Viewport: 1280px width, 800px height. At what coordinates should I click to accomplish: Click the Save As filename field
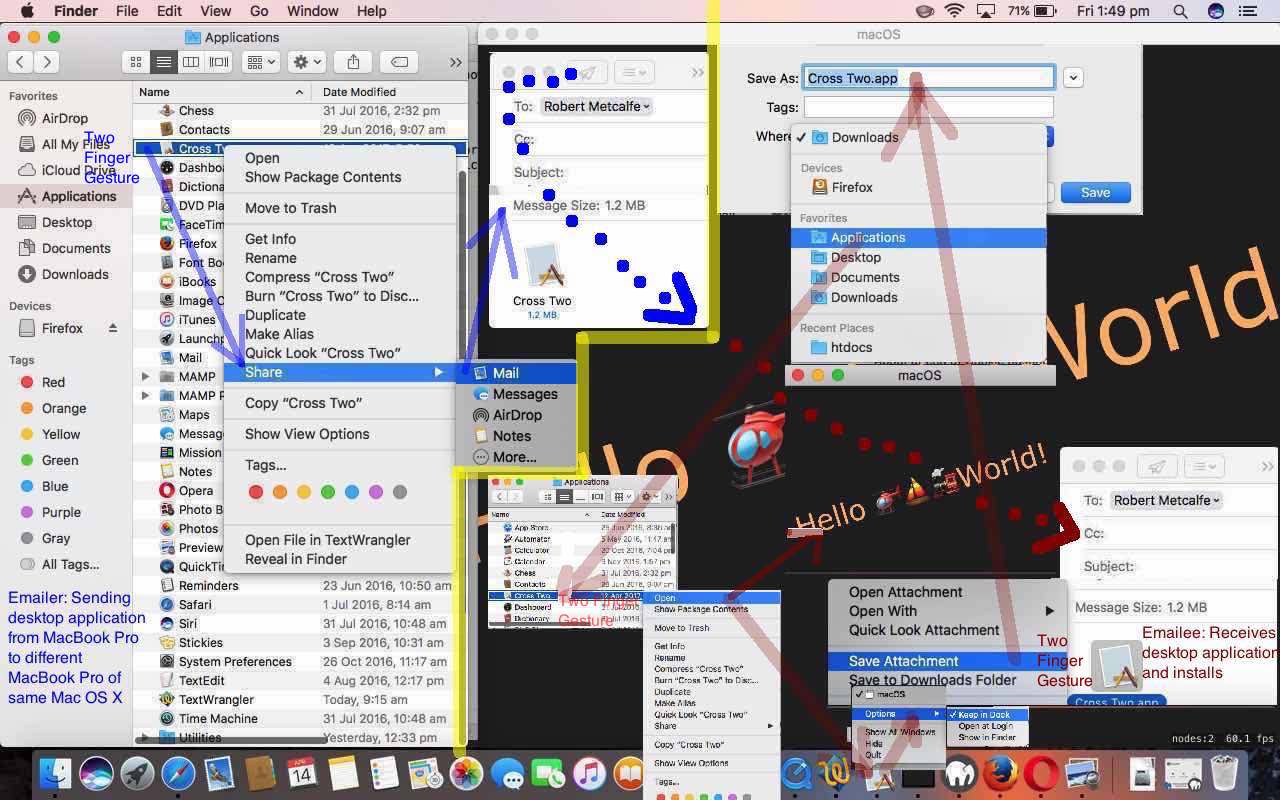click(x=929, y=78)
